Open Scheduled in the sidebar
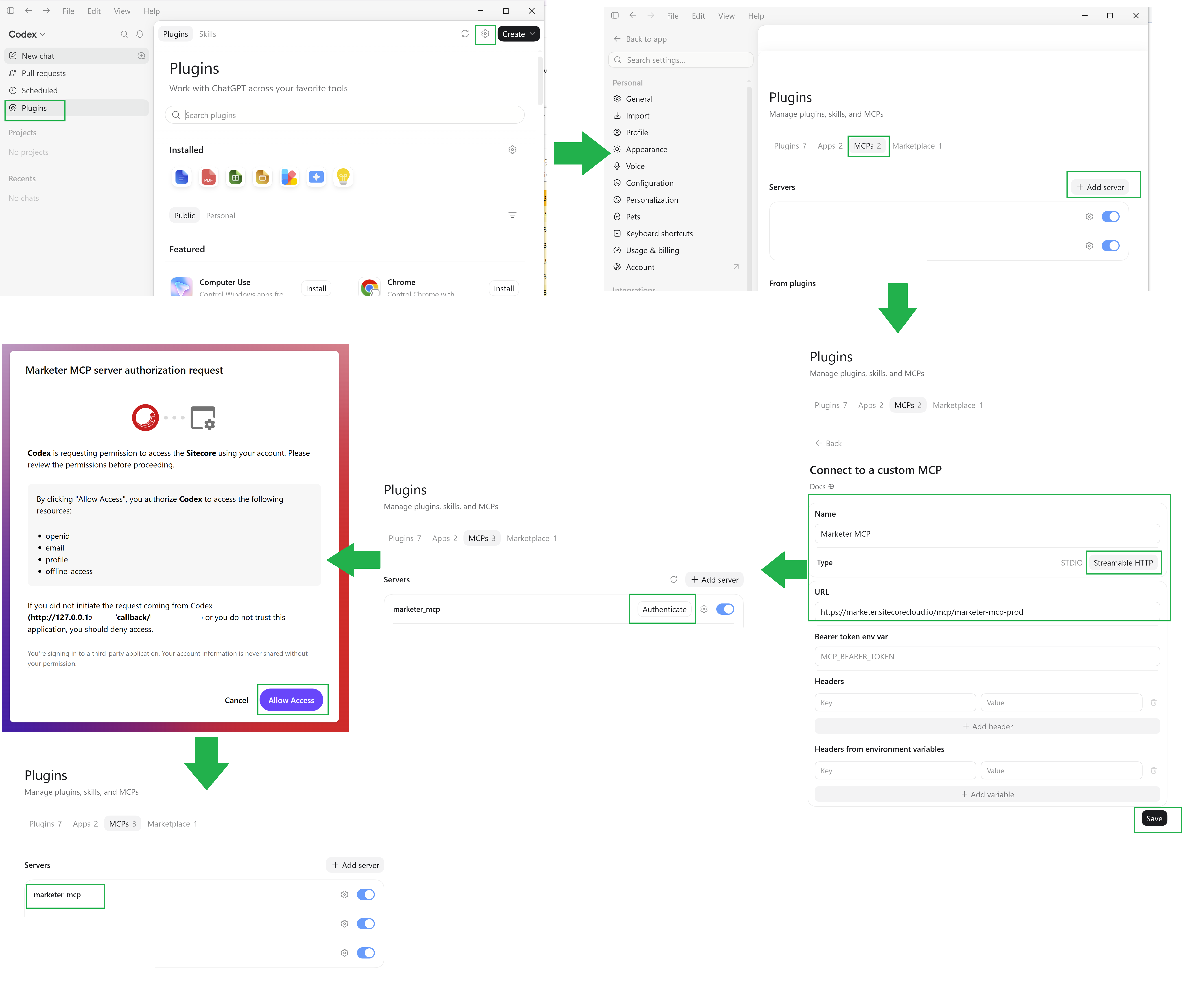 (x=77, y=90)
